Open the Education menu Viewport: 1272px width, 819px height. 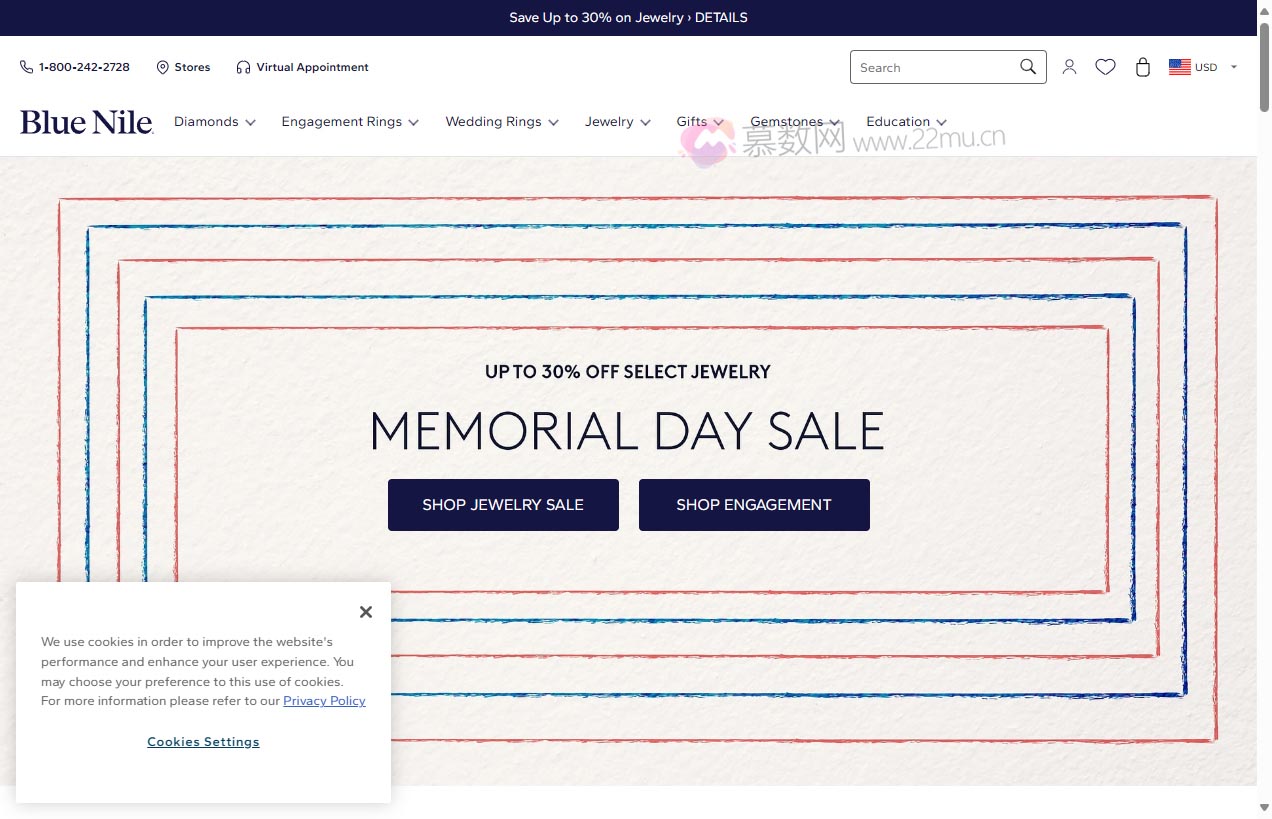905,122
